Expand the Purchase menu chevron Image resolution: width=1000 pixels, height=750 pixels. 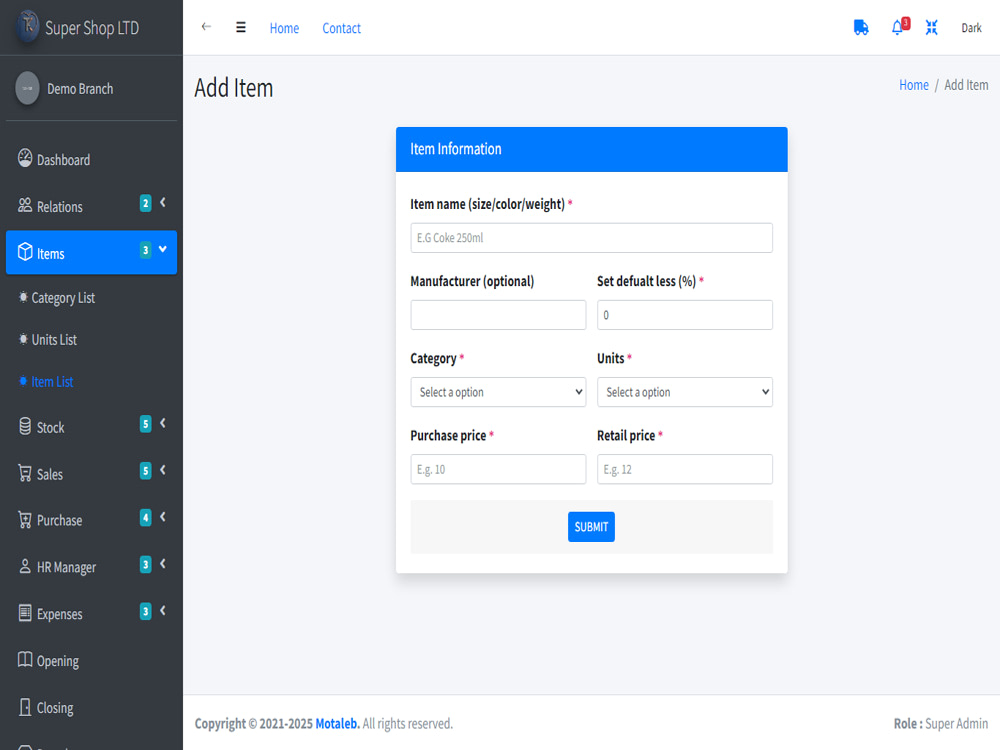pyautogui.click(x=163, y=517)
